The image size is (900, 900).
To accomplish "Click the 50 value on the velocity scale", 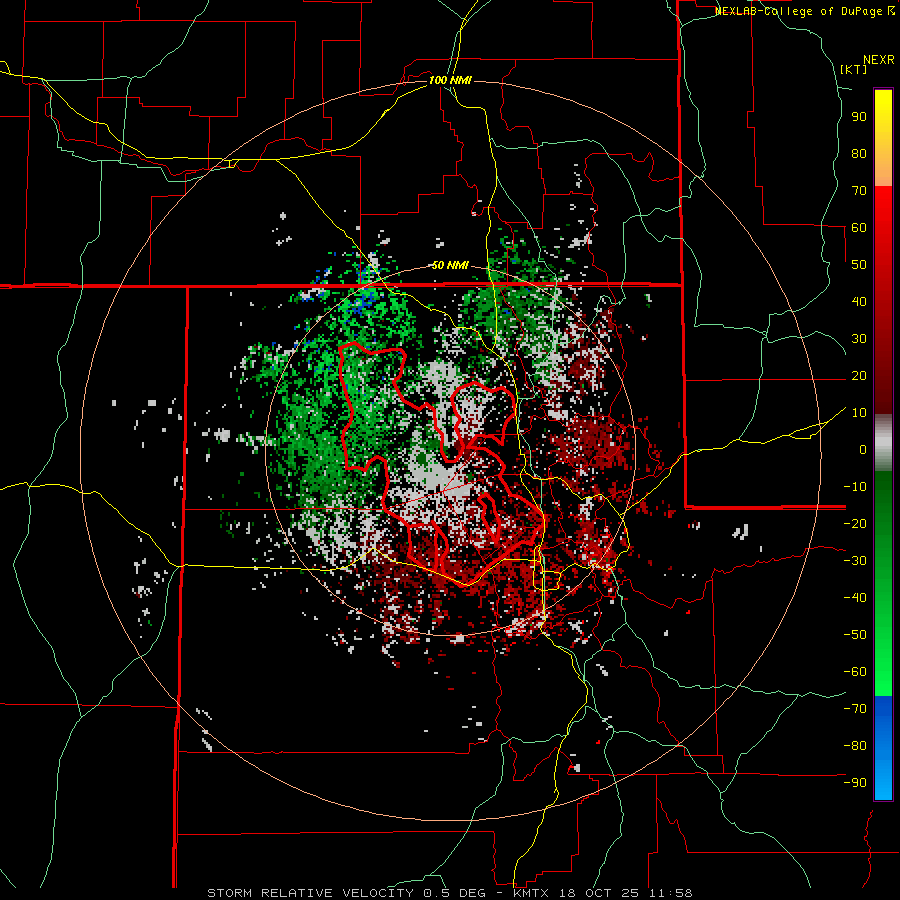I will click(859, 265).
